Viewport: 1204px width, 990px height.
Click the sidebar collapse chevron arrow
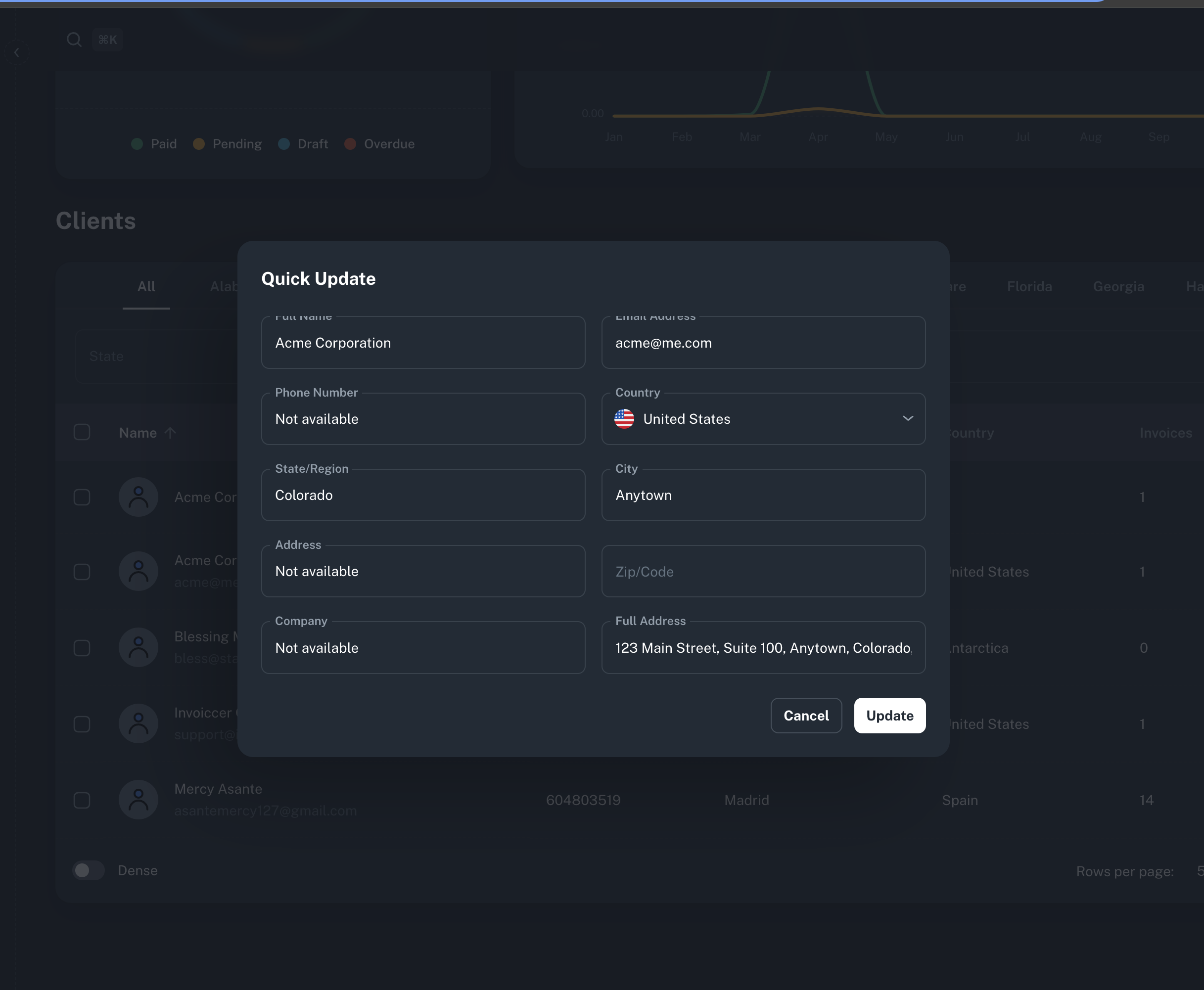[16, 52]
